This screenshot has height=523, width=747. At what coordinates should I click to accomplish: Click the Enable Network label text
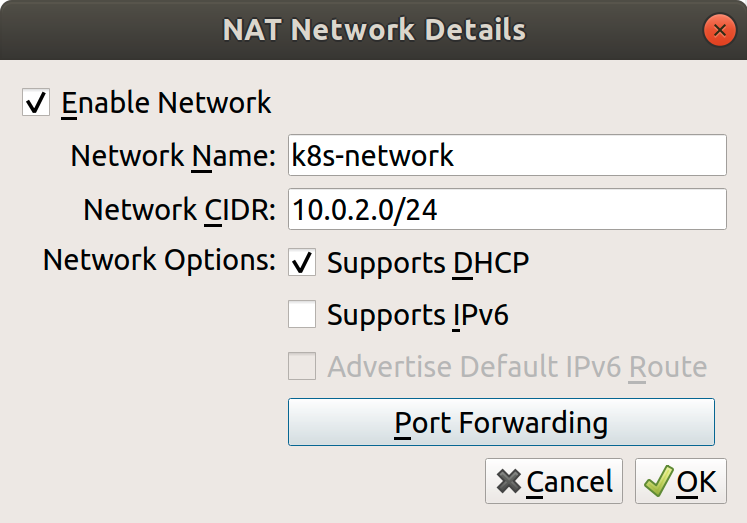pos(166,103)
